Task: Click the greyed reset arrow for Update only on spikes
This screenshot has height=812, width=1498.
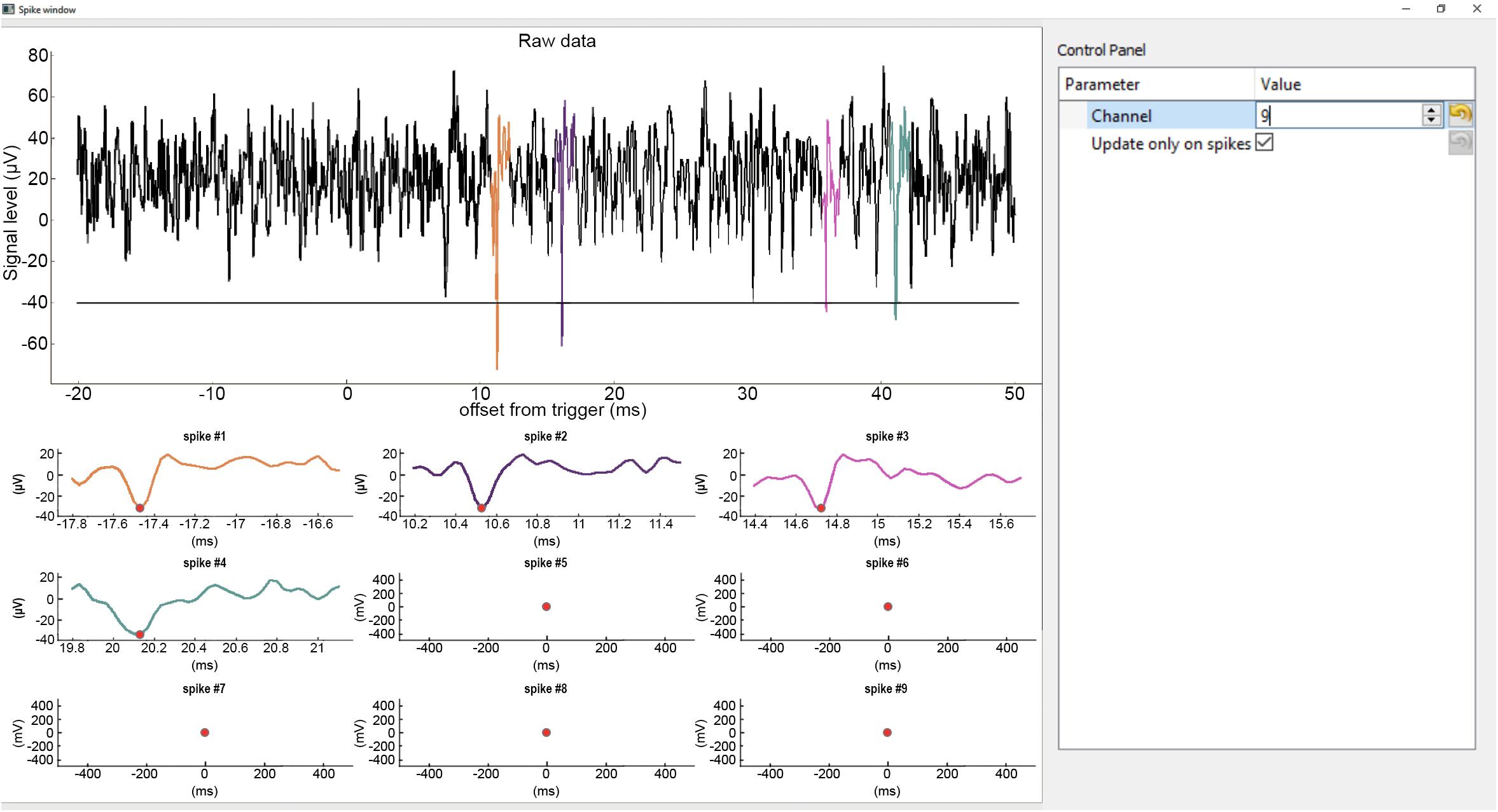Action: [1460, 142]
